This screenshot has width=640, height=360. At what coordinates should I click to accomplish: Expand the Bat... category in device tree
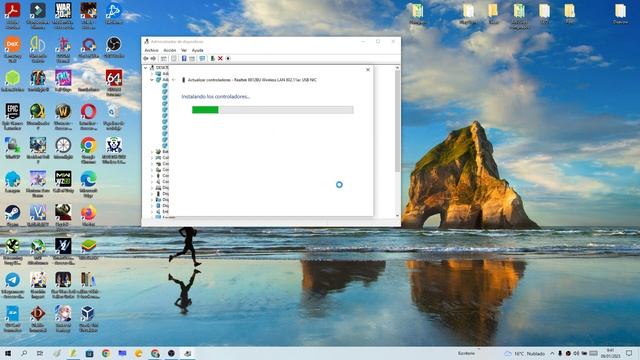pos(152,151)
